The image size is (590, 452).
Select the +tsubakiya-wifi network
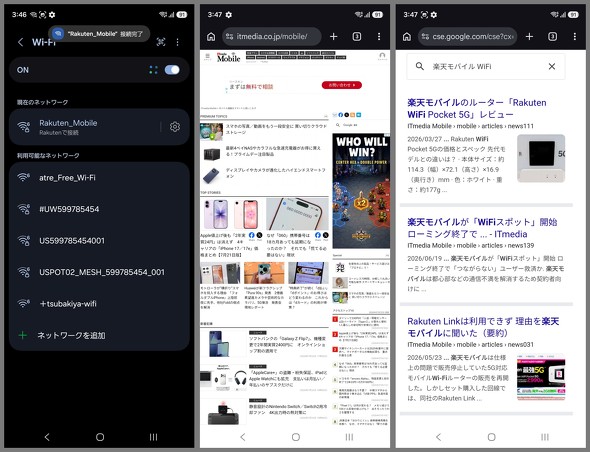[x=99, y=304]
